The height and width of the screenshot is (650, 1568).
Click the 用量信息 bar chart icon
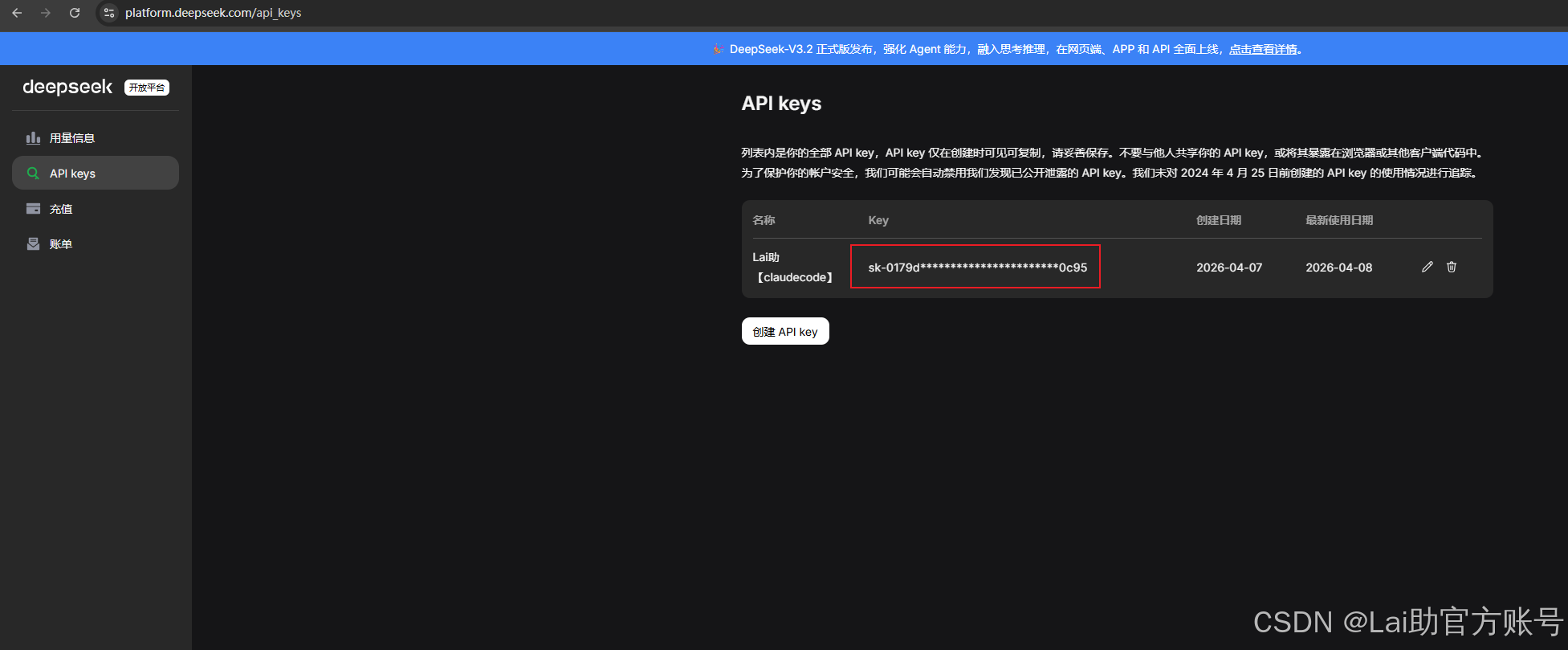click(x=33, y=138)
